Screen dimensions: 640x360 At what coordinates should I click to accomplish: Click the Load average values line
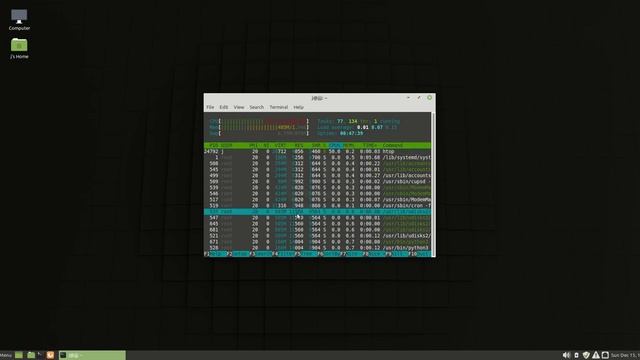[x=357, y=127]
